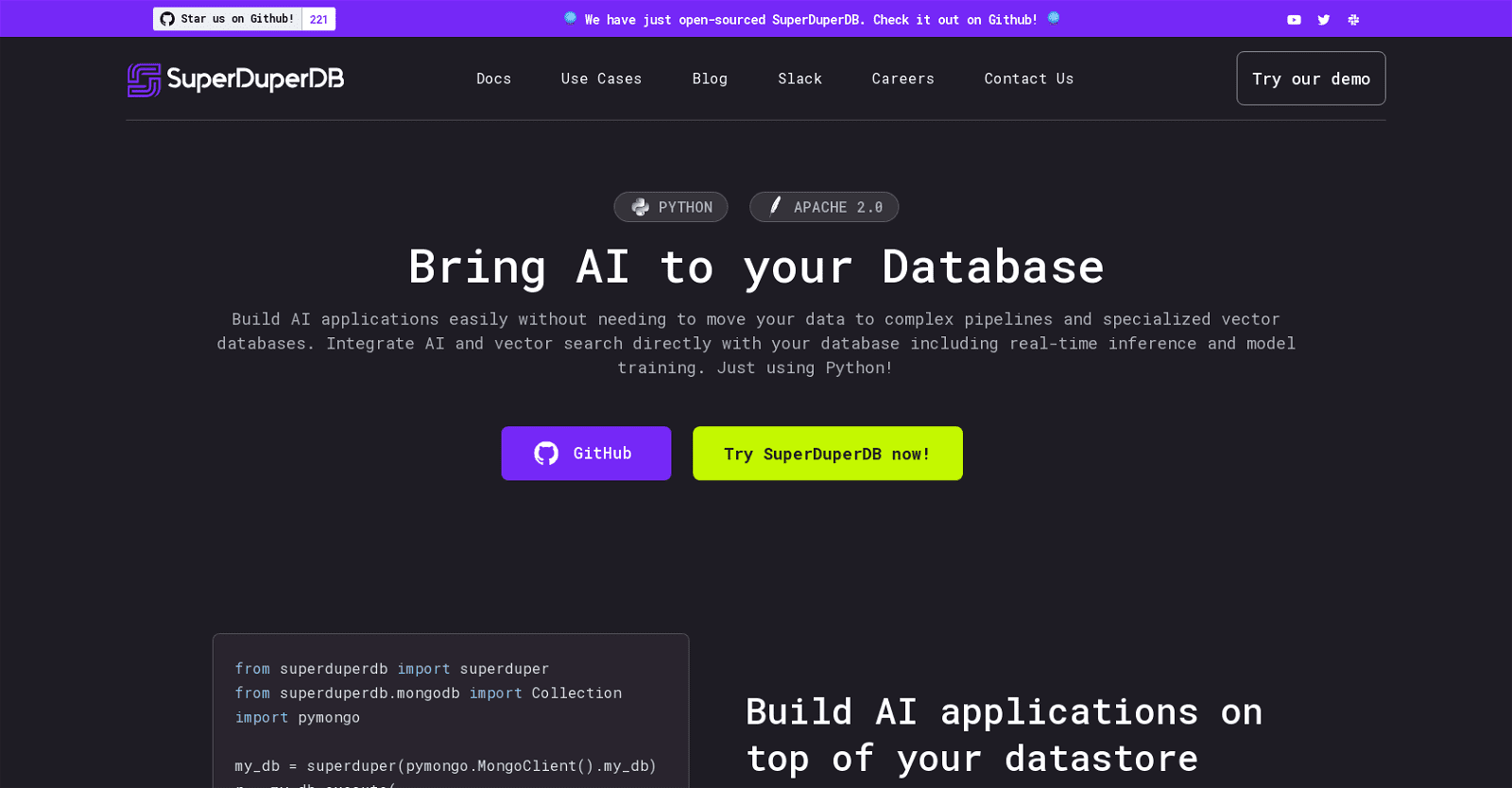Open the Docs menu item
Viewport: 1512px width, 788px height.
point(493,78)
